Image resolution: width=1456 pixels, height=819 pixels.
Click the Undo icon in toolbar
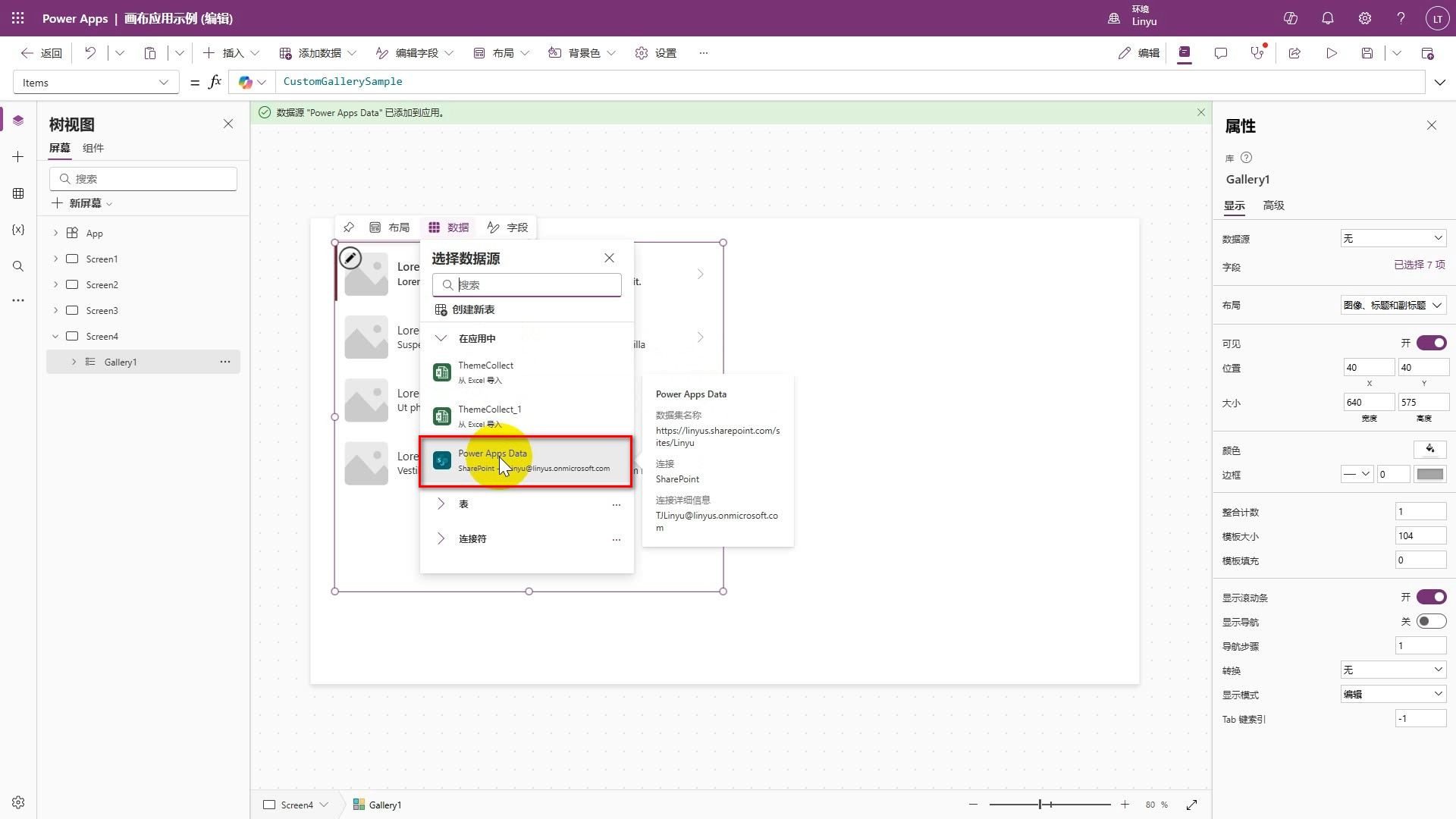click(90, 53)
